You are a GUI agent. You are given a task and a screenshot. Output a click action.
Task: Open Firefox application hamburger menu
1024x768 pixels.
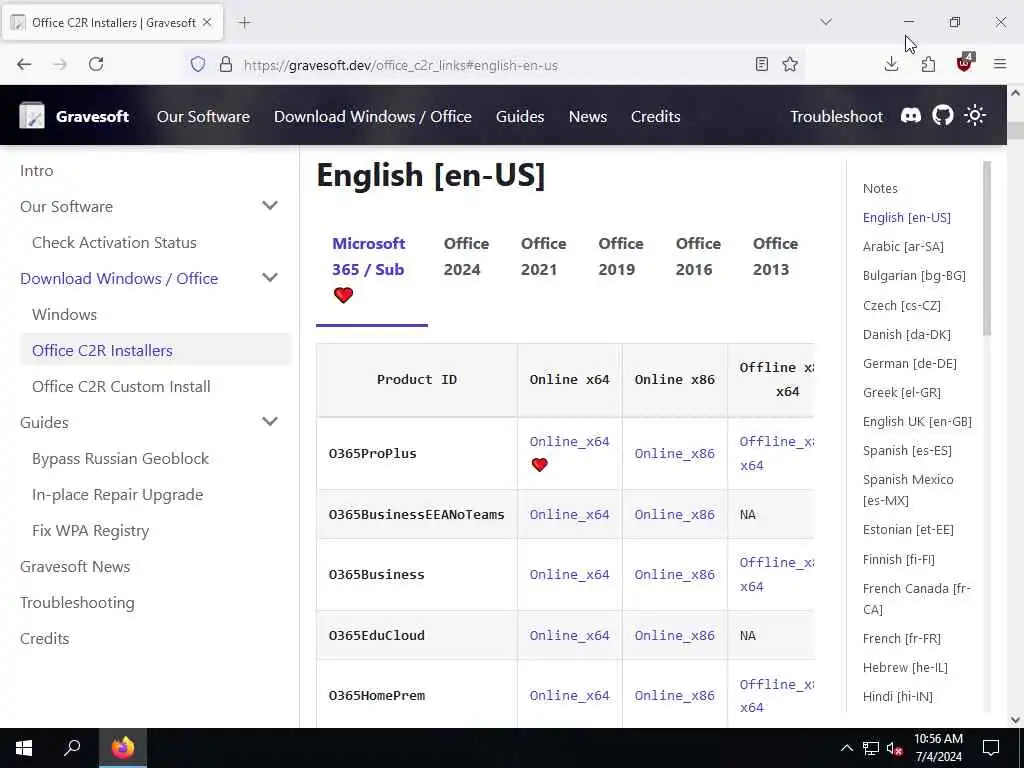[x=1000, y=64]
